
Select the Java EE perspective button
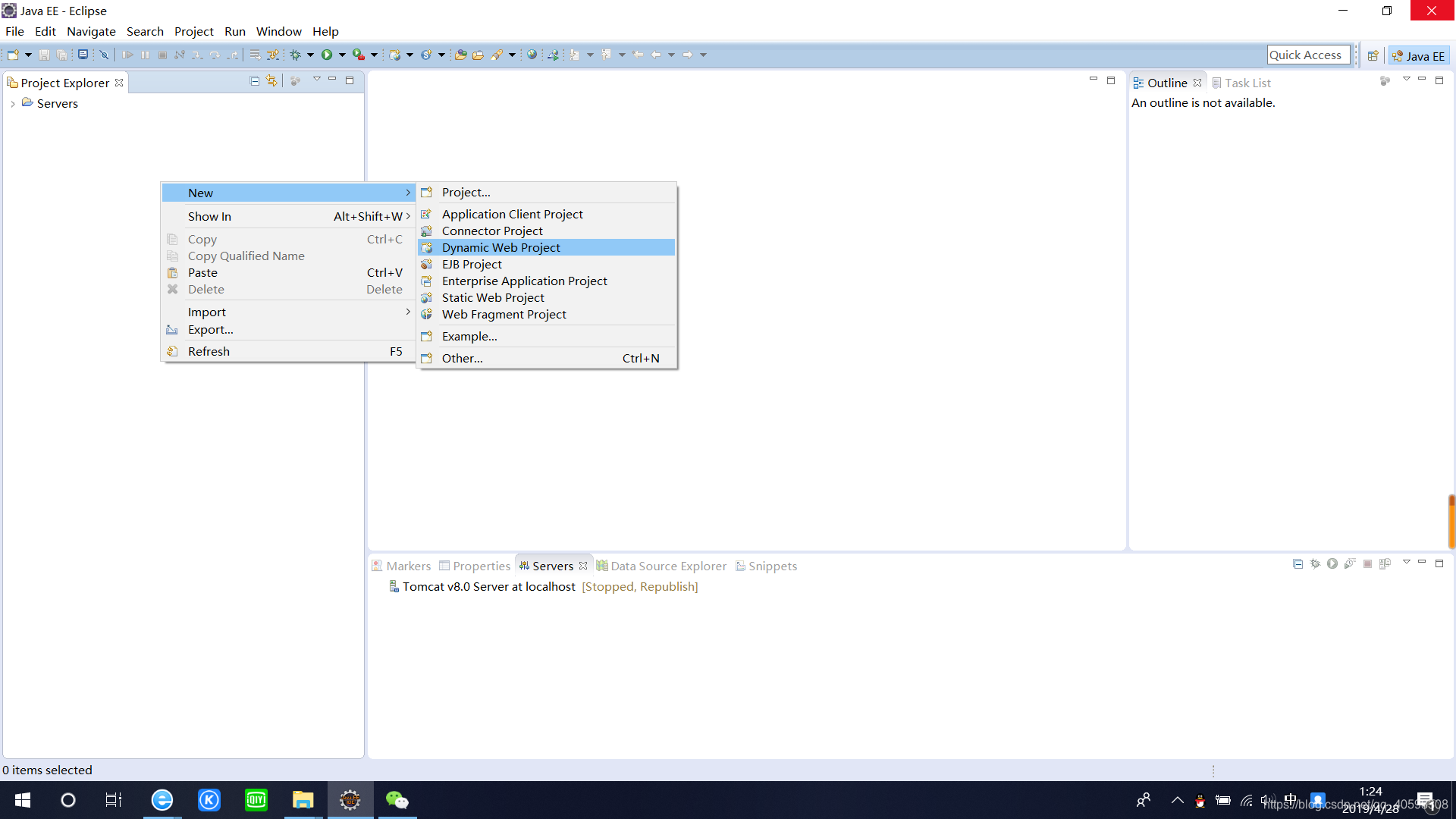pyautogui.click(x=1419, y=55)
